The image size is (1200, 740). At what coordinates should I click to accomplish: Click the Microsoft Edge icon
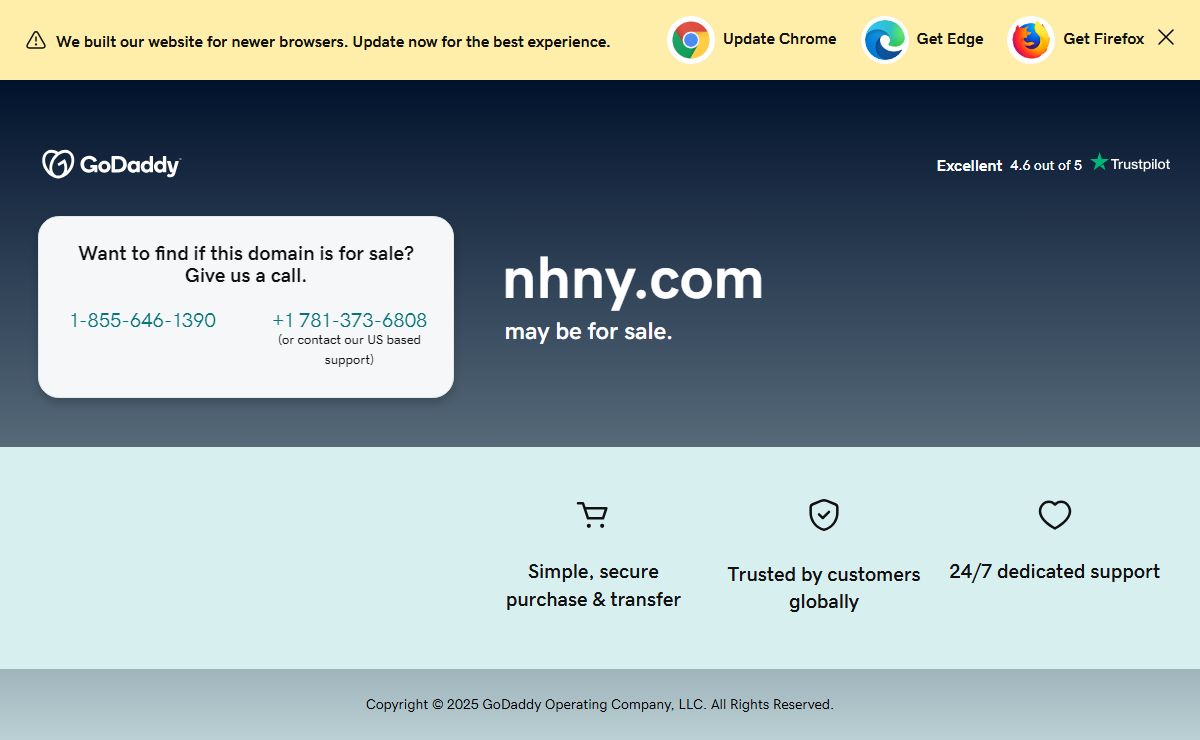tap(885, 40)
